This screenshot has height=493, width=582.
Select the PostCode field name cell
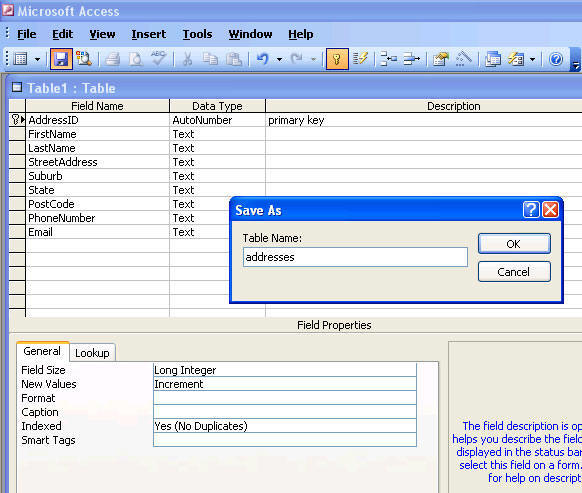coord(97,204)
